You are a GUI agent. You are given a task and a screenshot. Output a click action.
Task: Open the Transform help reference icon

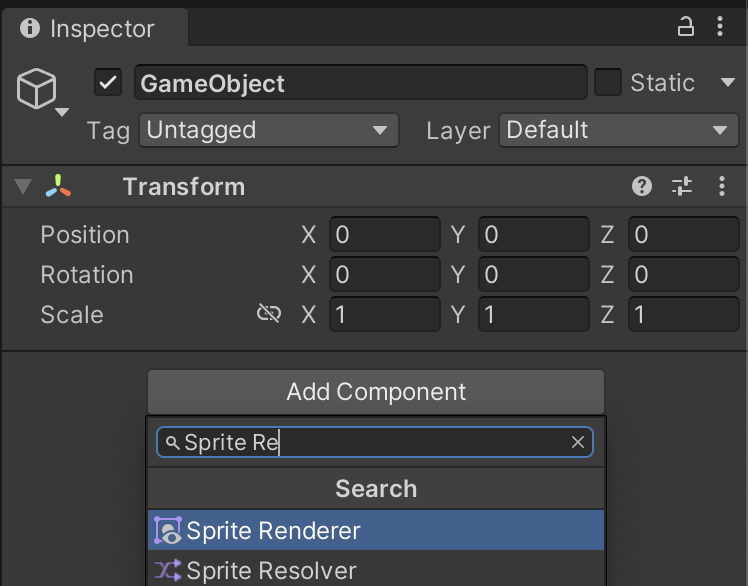(642, 186)
